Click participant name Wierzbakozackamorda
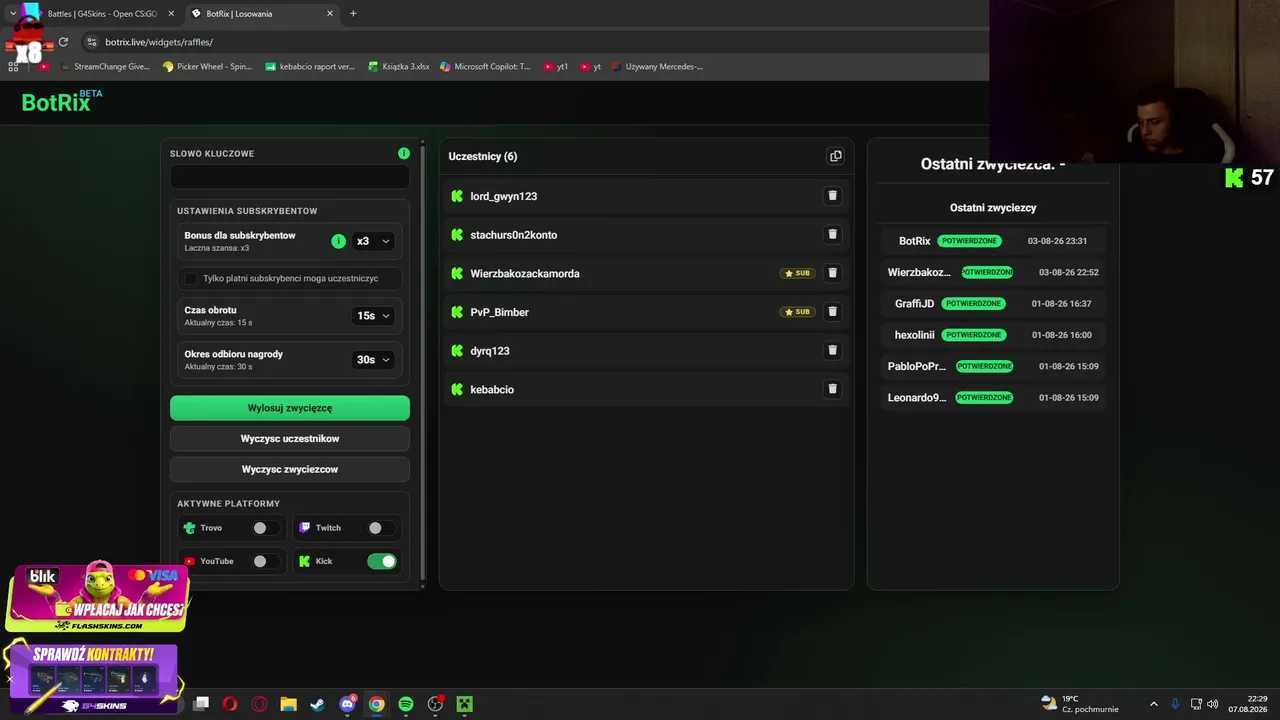 click(525, 274)
